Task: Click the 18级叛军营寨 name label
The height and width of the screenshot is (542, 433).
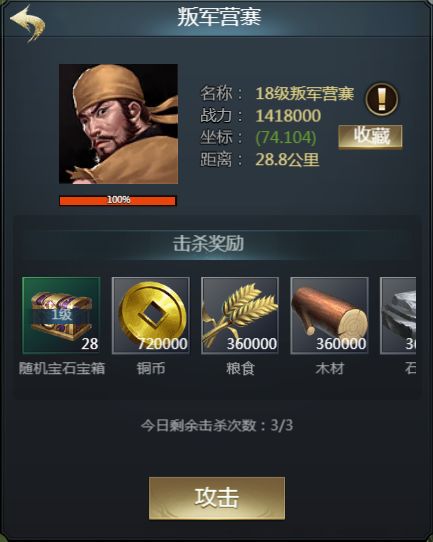Action: pos(305,93)
